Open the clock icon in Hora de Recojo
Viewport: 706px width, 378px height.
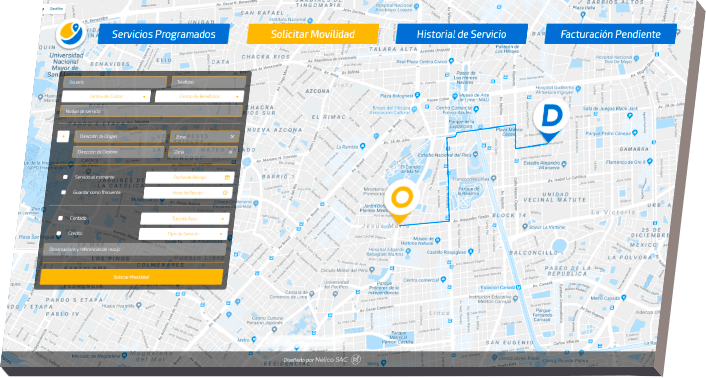click(x=225, y=193)
